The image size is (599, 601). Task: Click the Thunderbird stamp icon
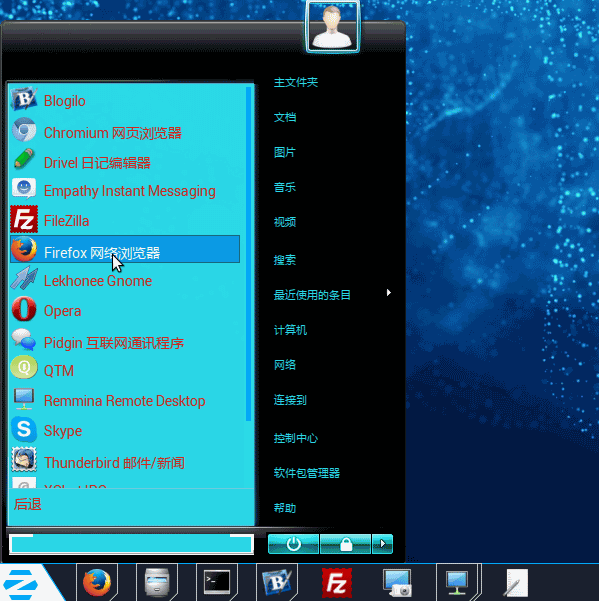pos(24,460)
